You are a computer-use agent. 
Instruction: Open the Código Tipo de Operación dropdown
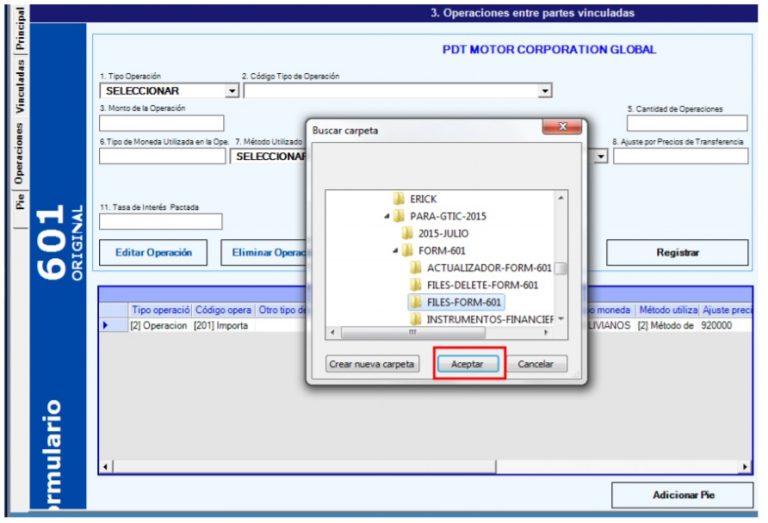[x=545, y=91]
